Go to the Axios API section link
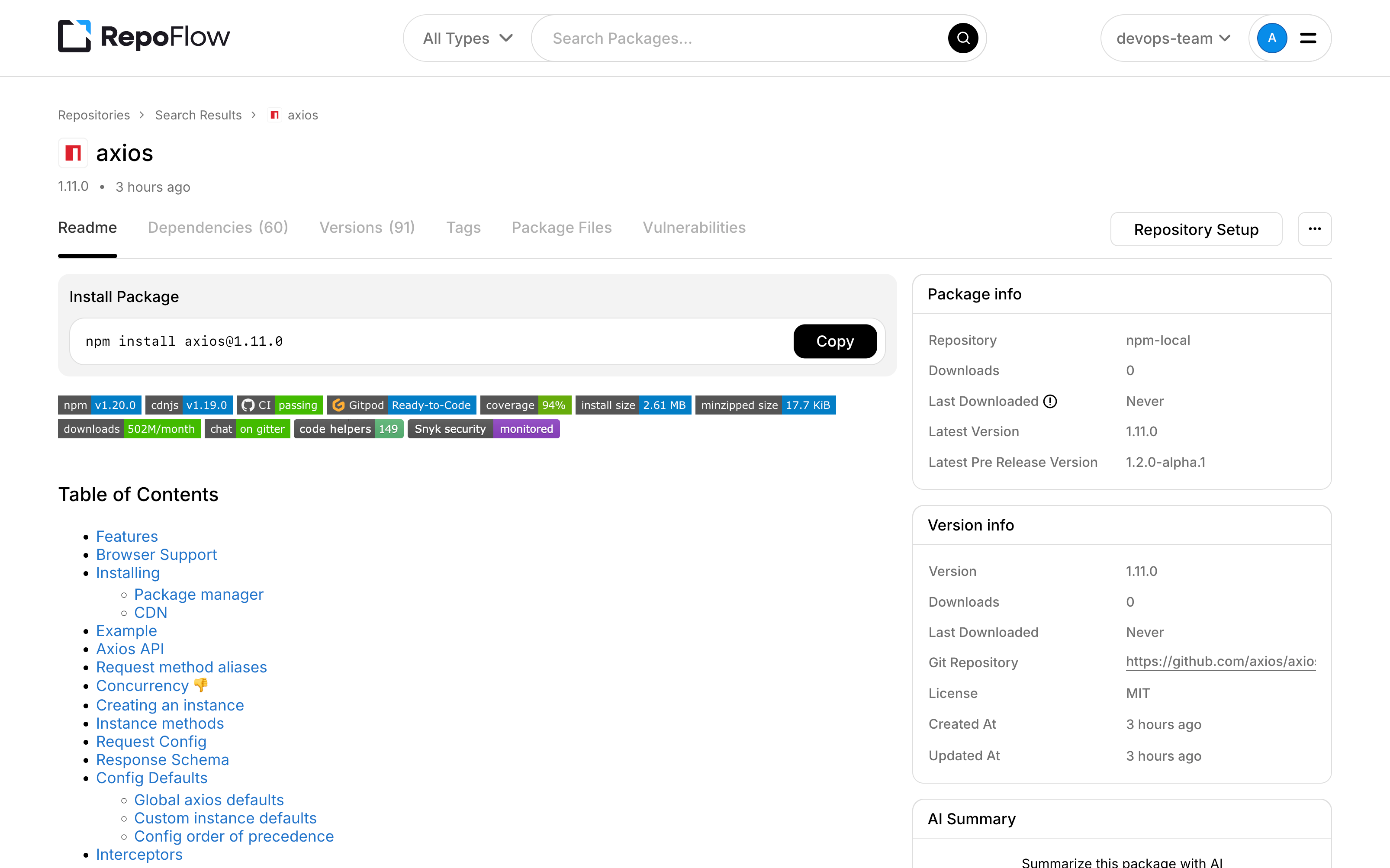Screen dimensions: 1390x868 [x=130, y=649]
